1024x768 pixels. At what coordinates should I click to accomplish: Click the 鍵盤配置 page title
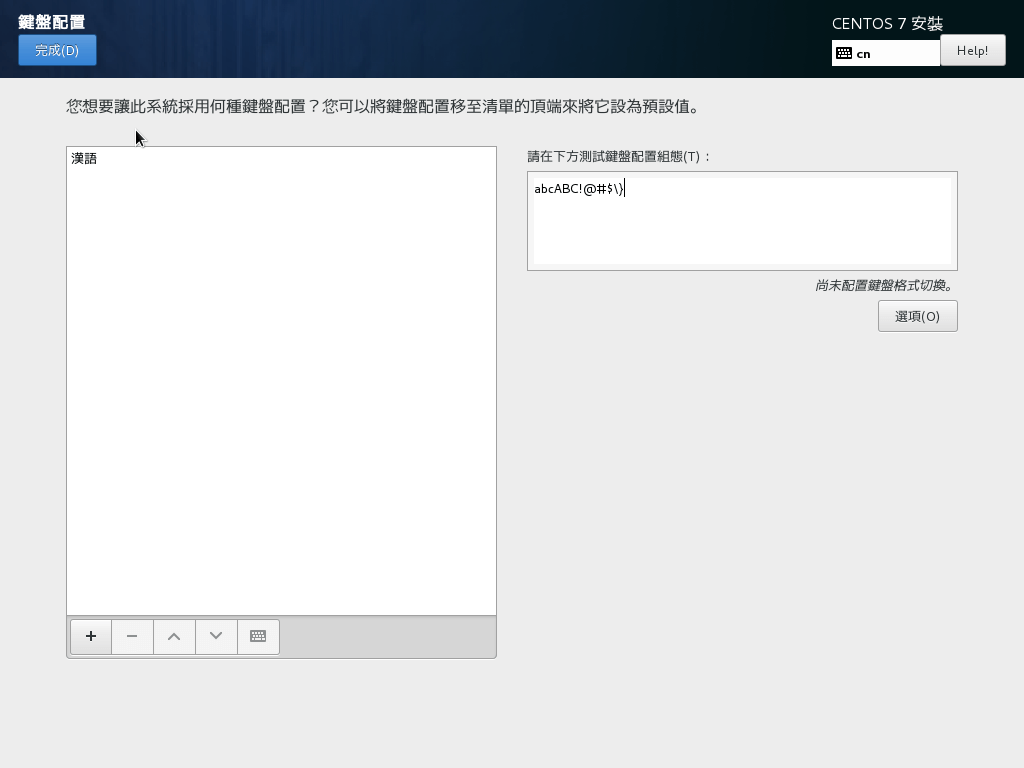[51, 22]
